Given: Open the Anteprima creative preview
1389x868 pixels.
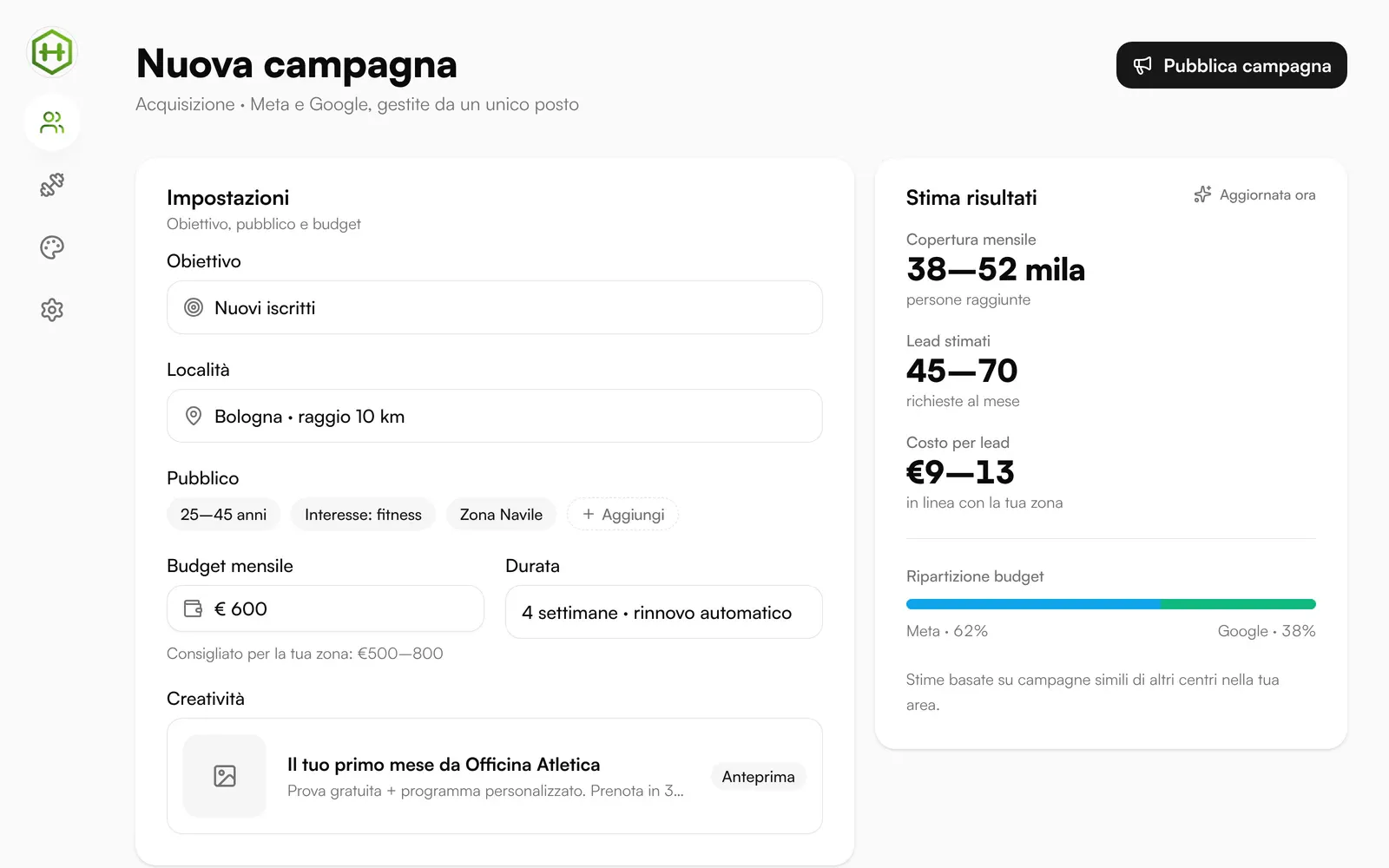Looking at the screenshot, I should tap(758, 776).
